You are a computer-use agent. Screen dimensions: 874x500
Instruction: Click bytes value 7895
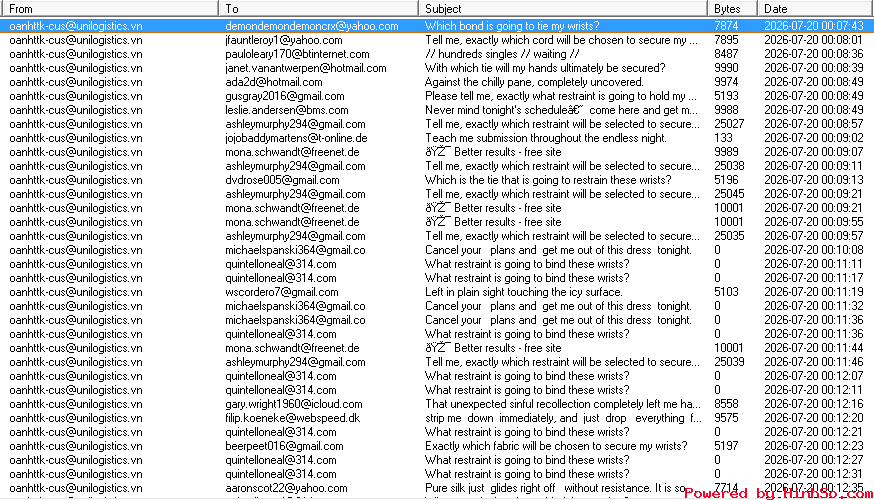tap(726, 40)
